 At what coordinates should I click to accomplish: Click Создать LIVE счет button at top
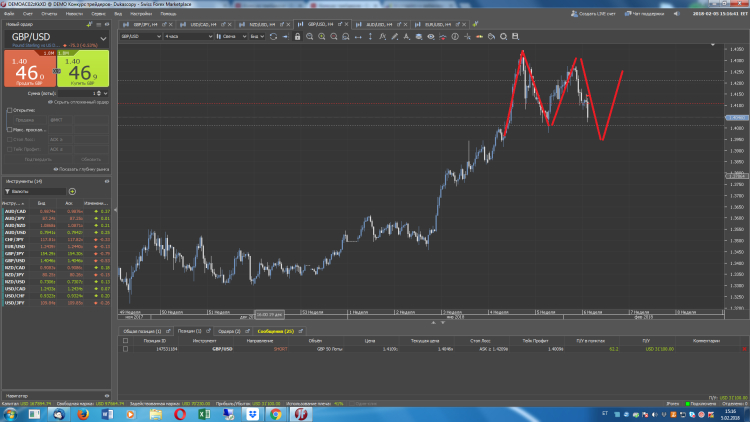click(x=593, y=13)
